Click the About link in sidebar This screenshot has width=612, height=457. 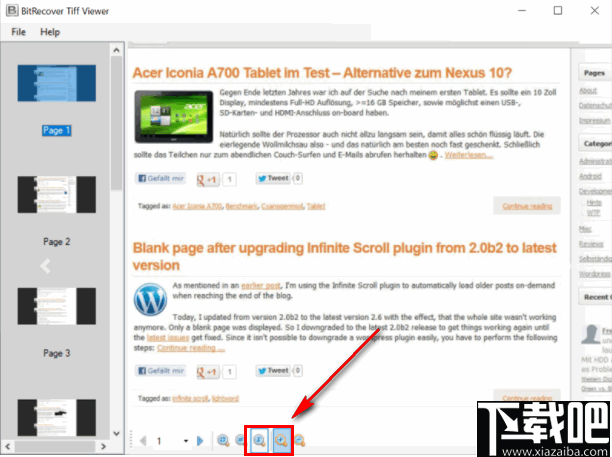coord(588,91)
